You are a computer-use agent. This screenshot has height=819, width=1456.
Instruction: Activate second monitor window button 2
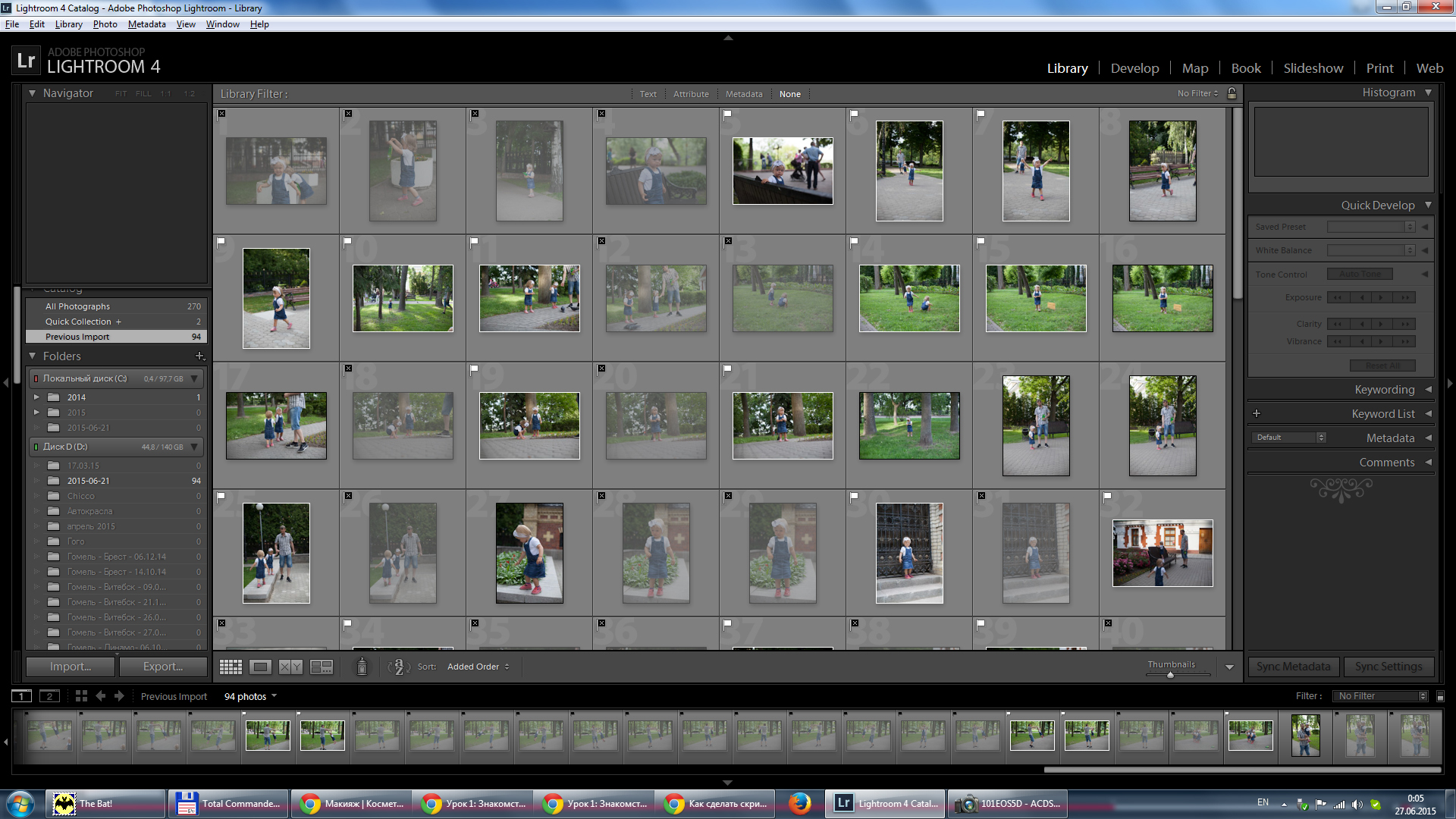pyautogui.click(x=49, y=696)
